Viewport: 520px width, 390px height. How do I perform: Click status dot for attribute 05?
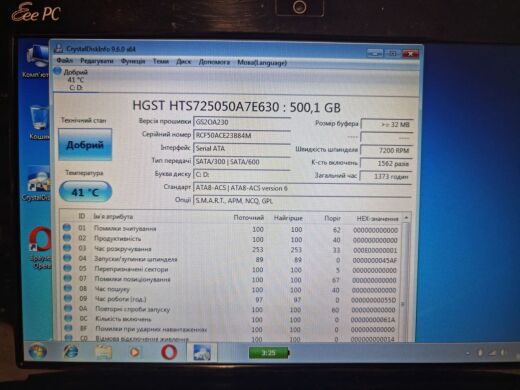coord(68,268)
